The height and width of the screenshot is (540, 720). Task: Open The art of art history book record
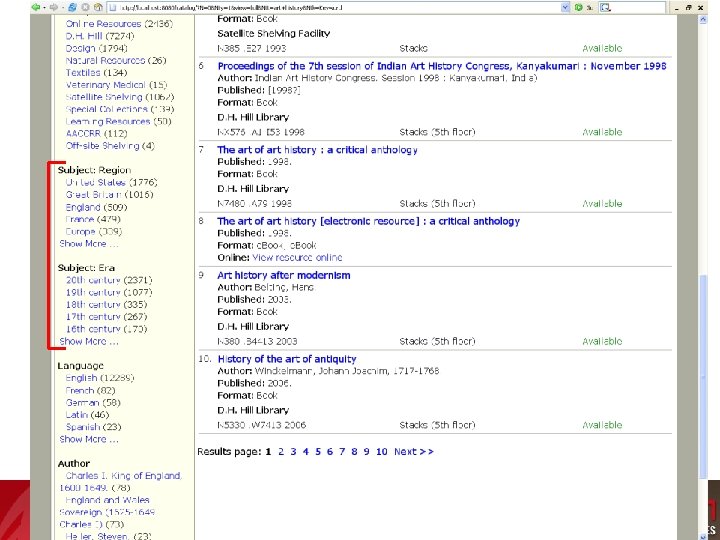317,150
